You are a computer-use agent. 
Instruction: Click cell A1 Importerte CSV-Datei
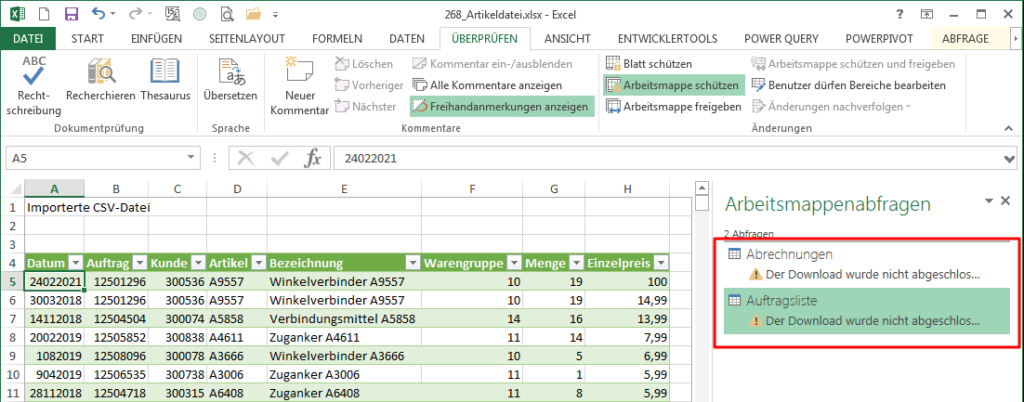[54, 208]
